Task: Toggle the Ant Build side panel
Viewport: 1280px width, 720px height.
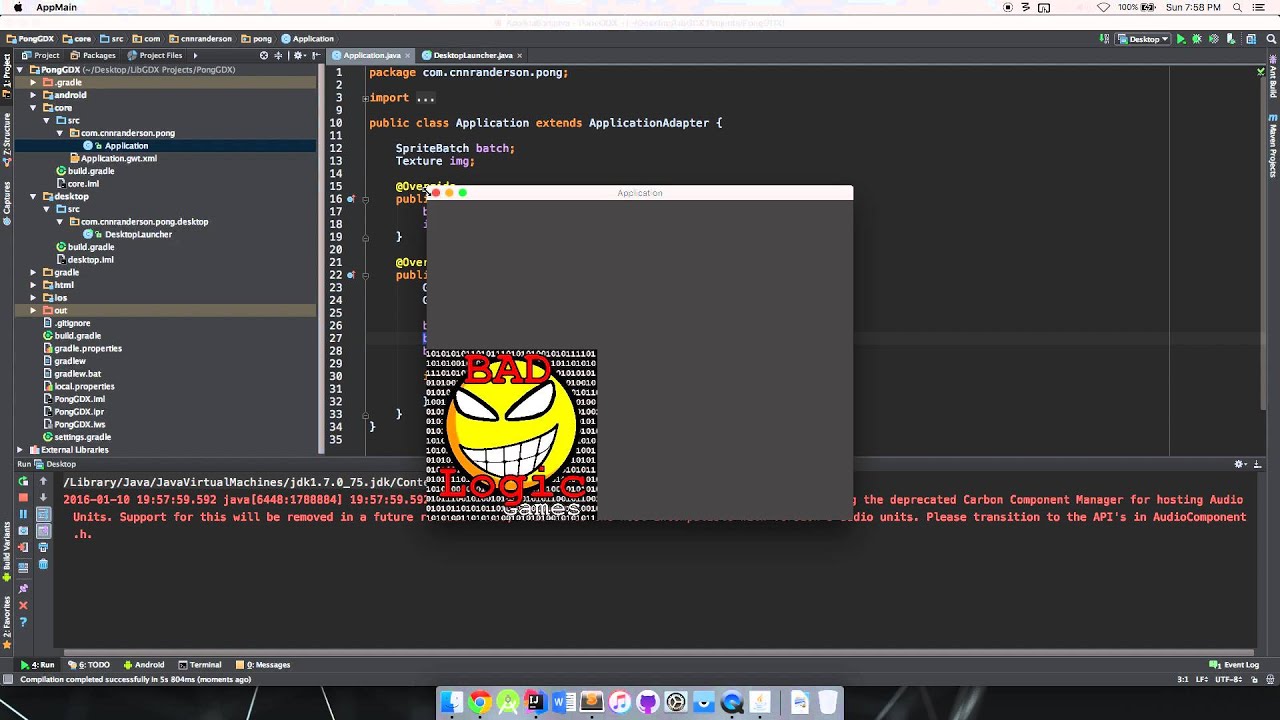Action: point(1273,77)
